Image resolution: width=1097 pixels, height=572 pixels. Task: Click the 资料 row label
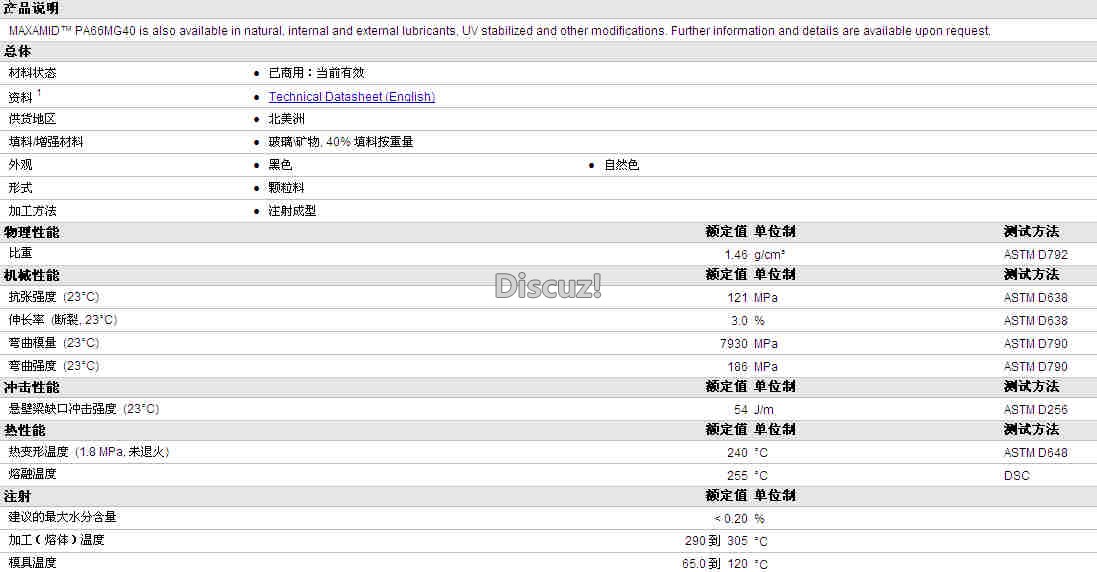[x=20, y=97]
